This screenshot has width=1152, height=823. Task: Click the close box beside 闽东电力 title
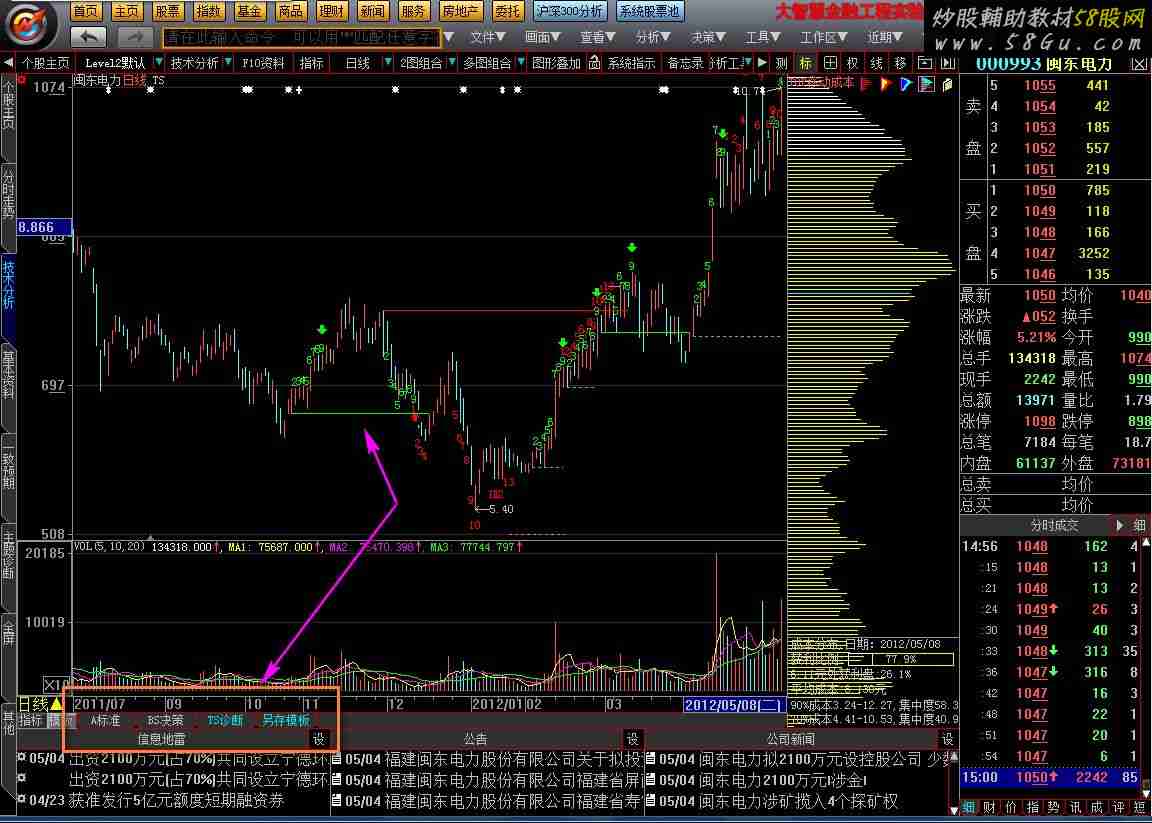point(1140,64)
